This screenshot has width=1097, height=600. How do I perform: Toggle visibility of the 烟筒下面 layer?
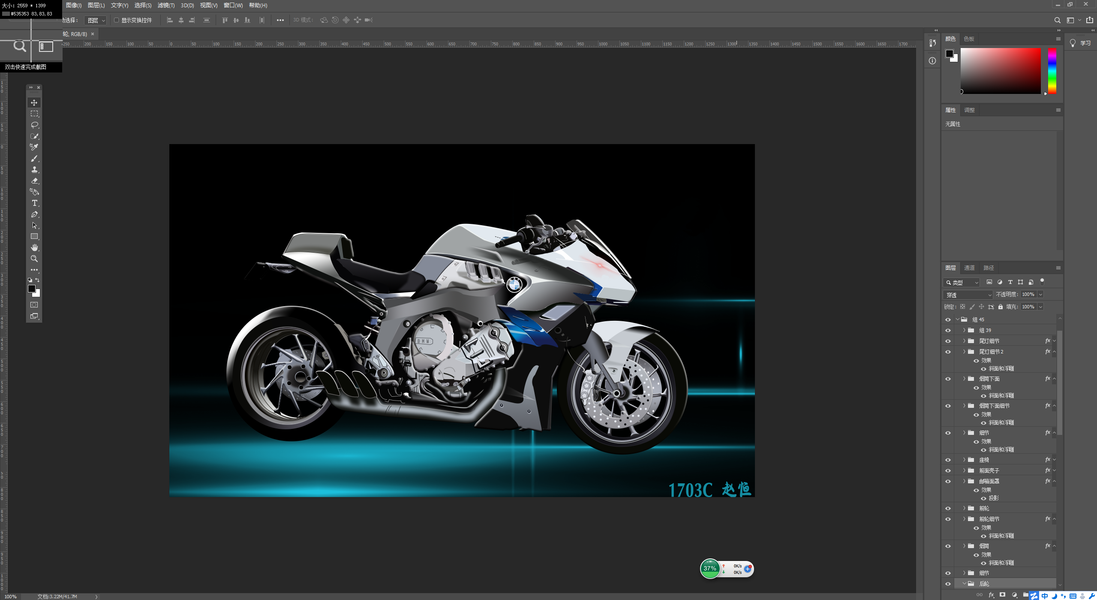coord(948,379)
